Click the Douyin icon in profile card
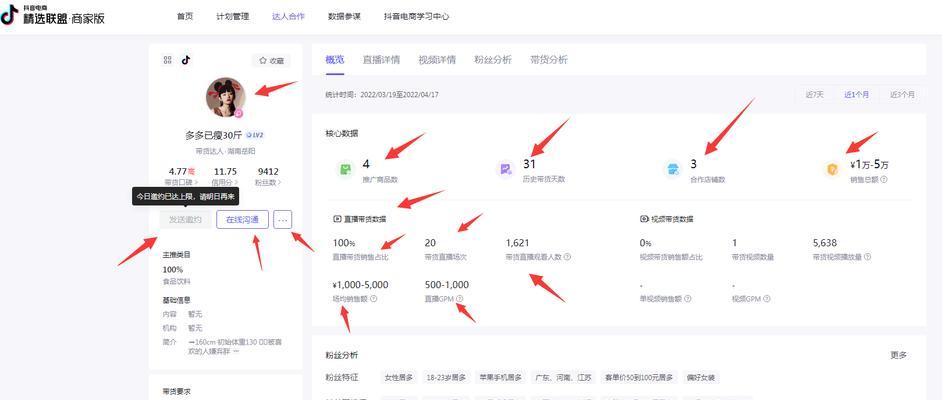942x400 pixels. pos(186,60)
